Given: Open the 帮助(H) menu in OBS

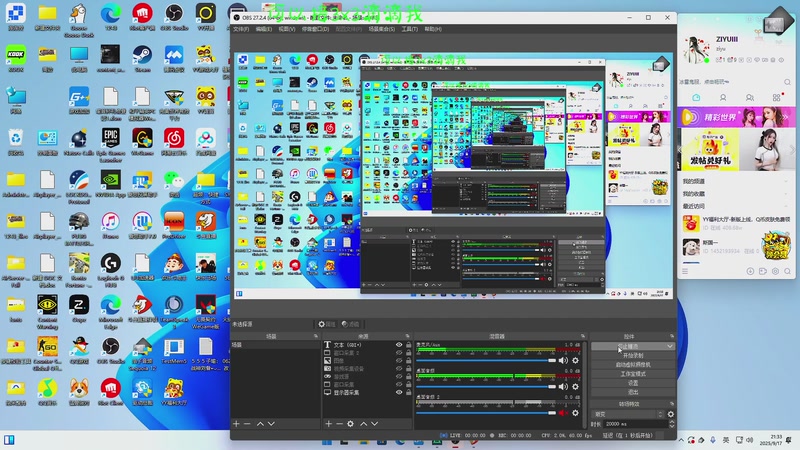Looking at the screenshot, I should click(x=433, y=29).
